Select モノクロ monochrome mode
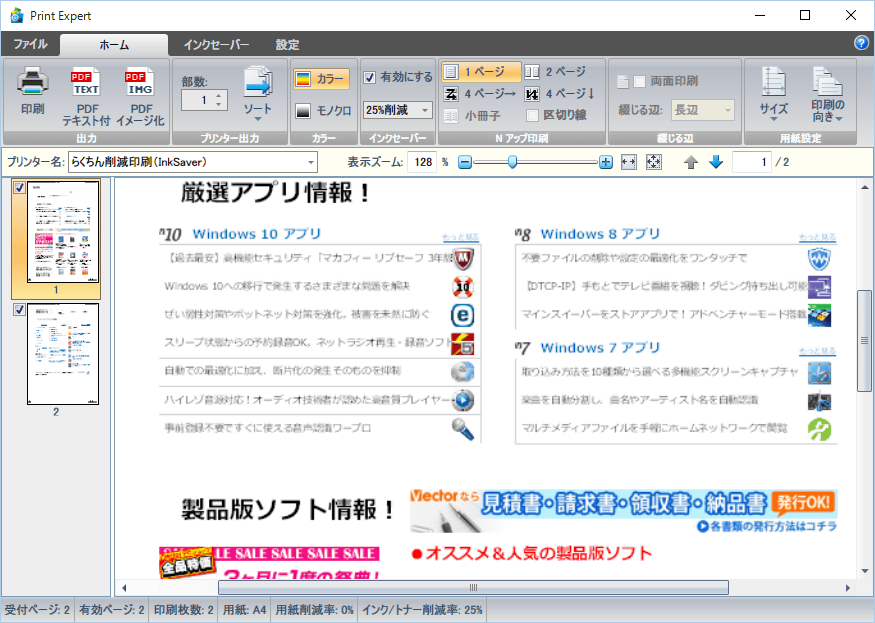This screenshot has height=623, width=875. 323,111
